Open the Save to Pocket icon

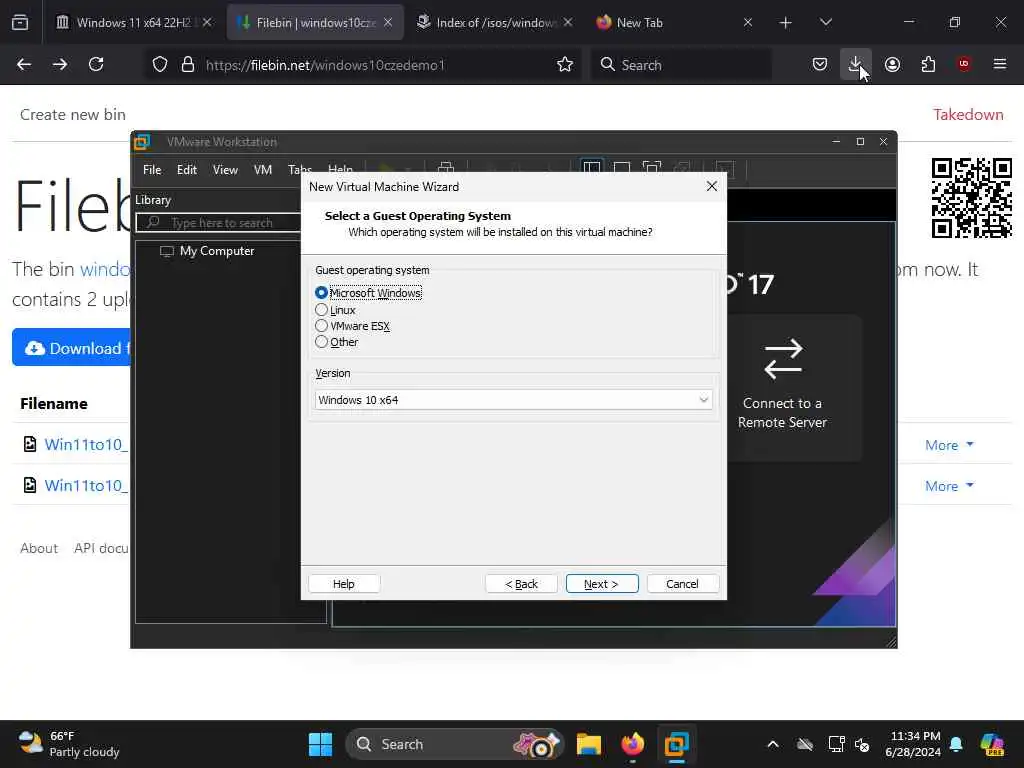point(820,64)
